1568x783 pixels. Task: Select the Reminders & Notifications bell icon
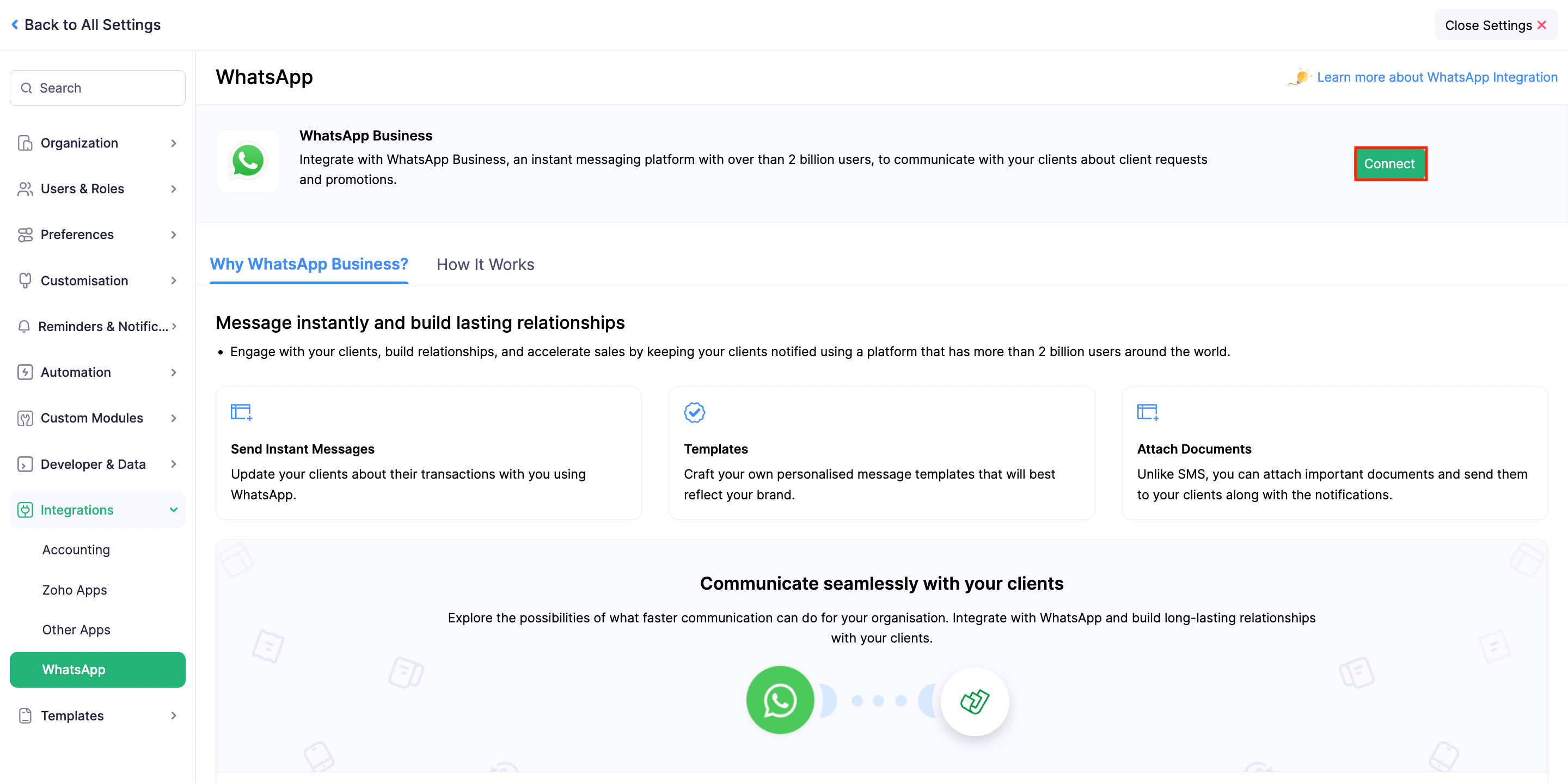pos(25,326)
